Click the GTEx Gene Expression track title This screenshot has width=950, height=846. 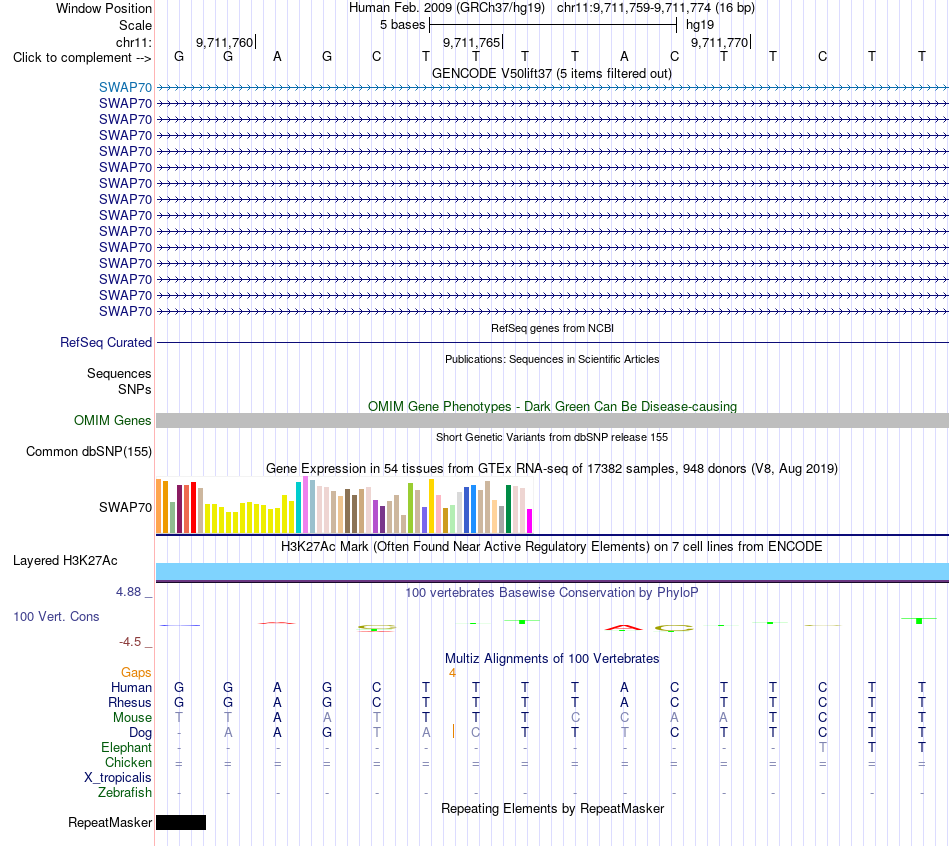pyautogui.click(x=552, y=468)
